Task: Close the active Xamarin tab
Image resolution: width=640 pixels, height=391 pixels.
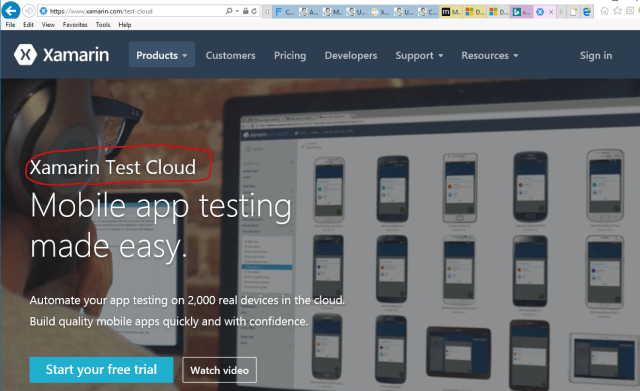Action: click(x=551, y=12)
